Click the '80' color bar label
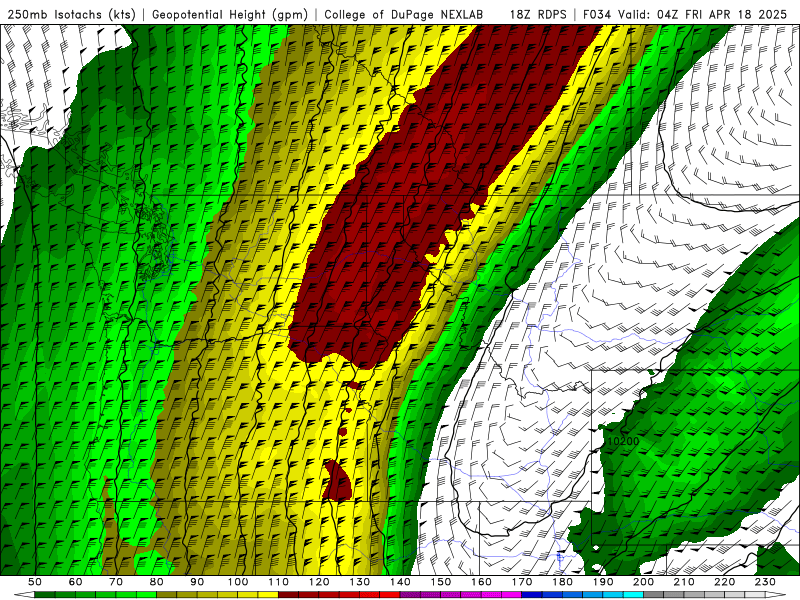This screenshot has height=600, width=800. click(157, 582)
